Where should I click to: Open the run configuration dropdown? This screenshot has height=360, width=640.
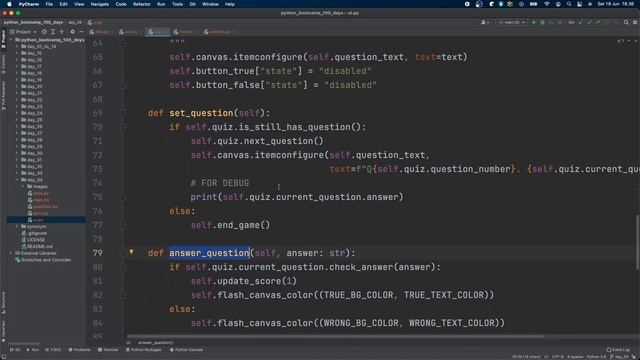(512, 22)
